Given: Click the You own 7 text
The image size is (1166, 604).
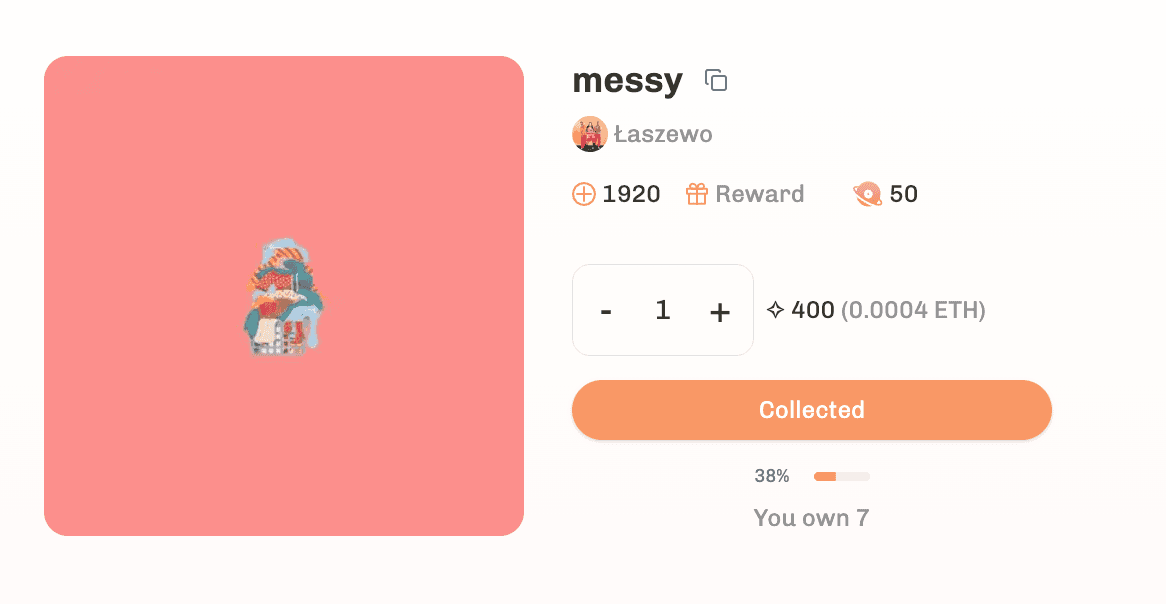Looking at the screenshot, I should click(x=811, y=518).
